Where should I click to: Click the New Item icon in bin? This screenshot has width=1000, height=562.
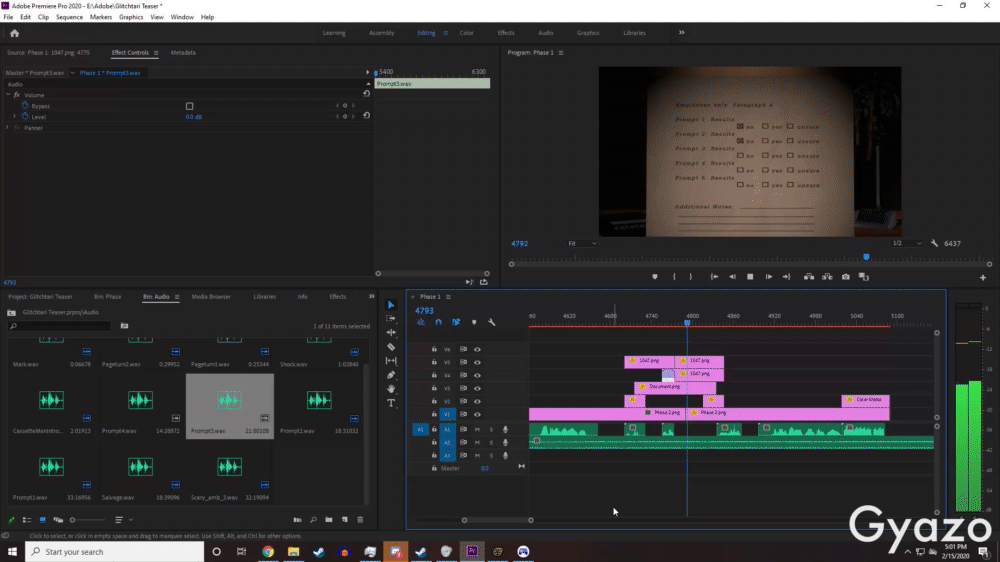(x=344, y=520)
